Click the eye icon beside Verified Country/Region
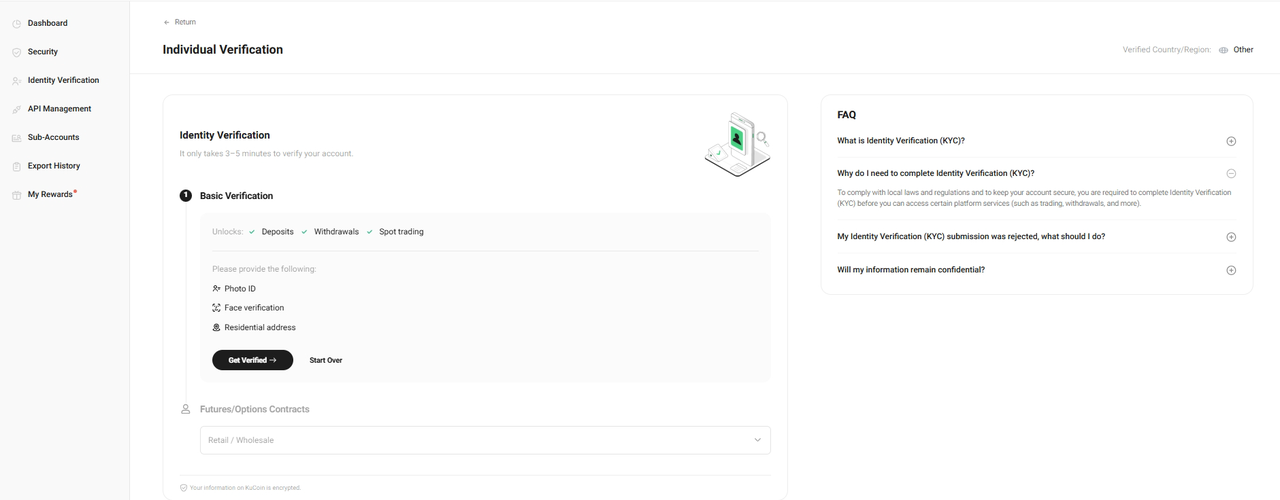The image size is (1280, 500). coord(1223,50)
